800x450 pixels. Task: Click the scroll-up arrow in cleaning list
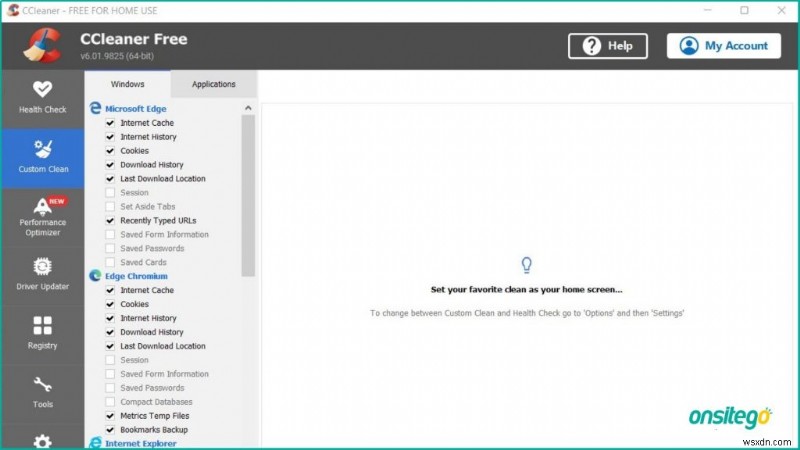(x=248, y=108)
